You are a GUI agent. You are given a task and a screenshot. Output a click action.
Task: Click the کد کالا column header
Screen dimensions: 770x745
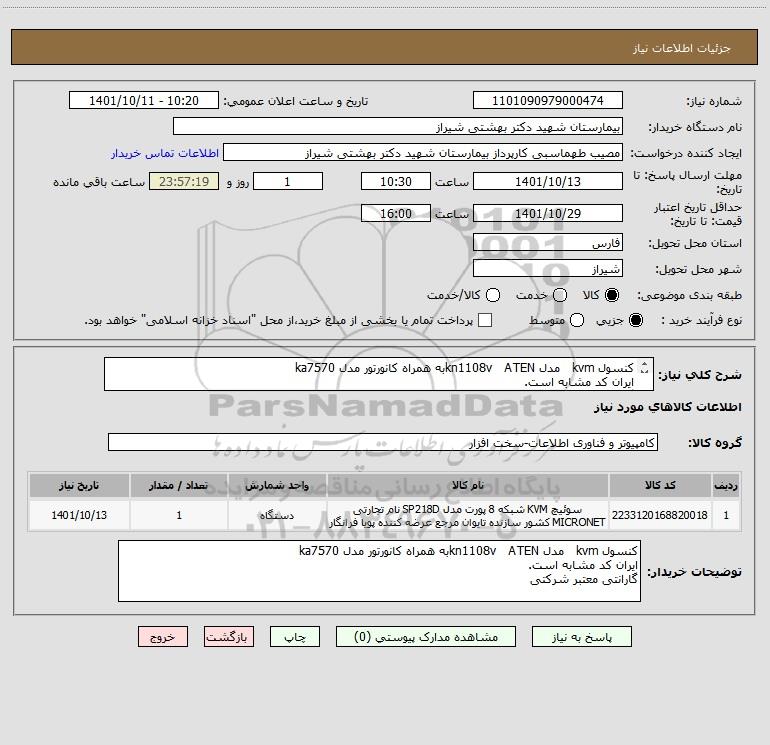(660, 485)
